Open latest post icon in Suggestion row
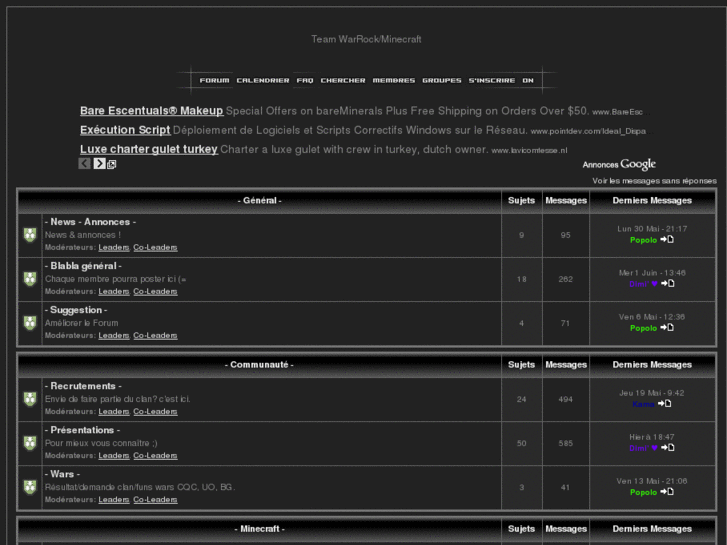The width and height of the screenshot is (727, 545). pyautogui.click(x=667, y=328)
